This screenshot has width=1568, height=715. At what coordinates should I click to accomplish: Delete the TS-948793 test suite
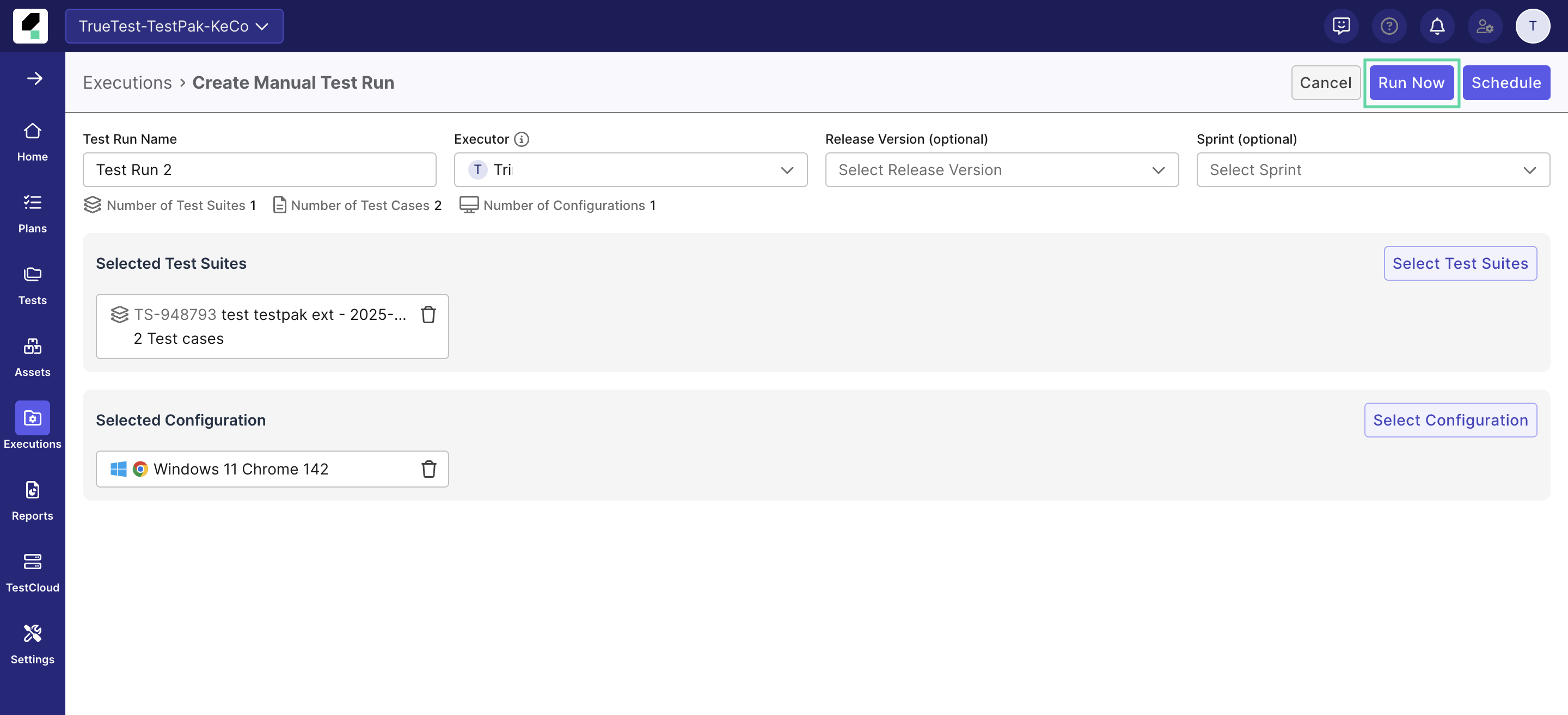tap(428, 315)
